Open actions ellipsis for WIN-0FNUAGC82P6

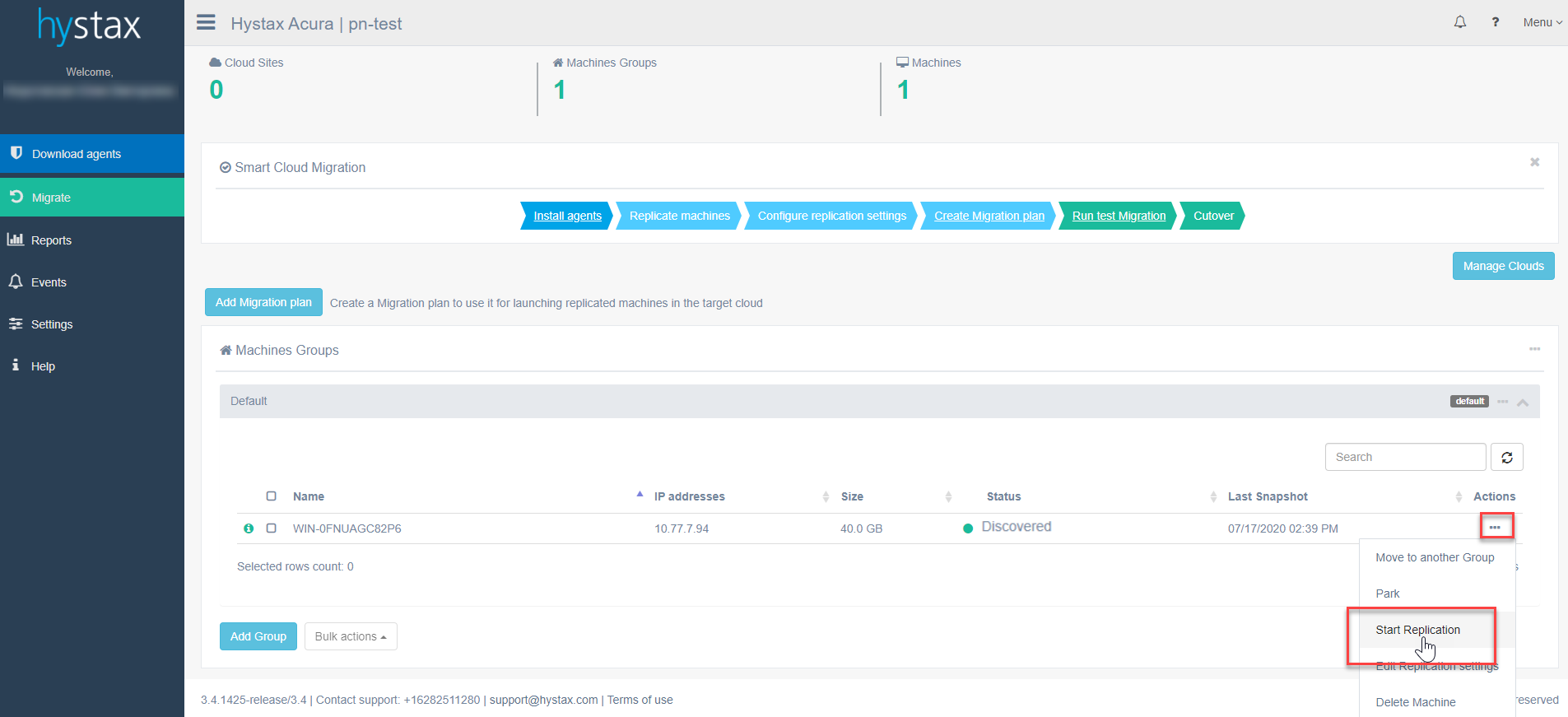1496,527
